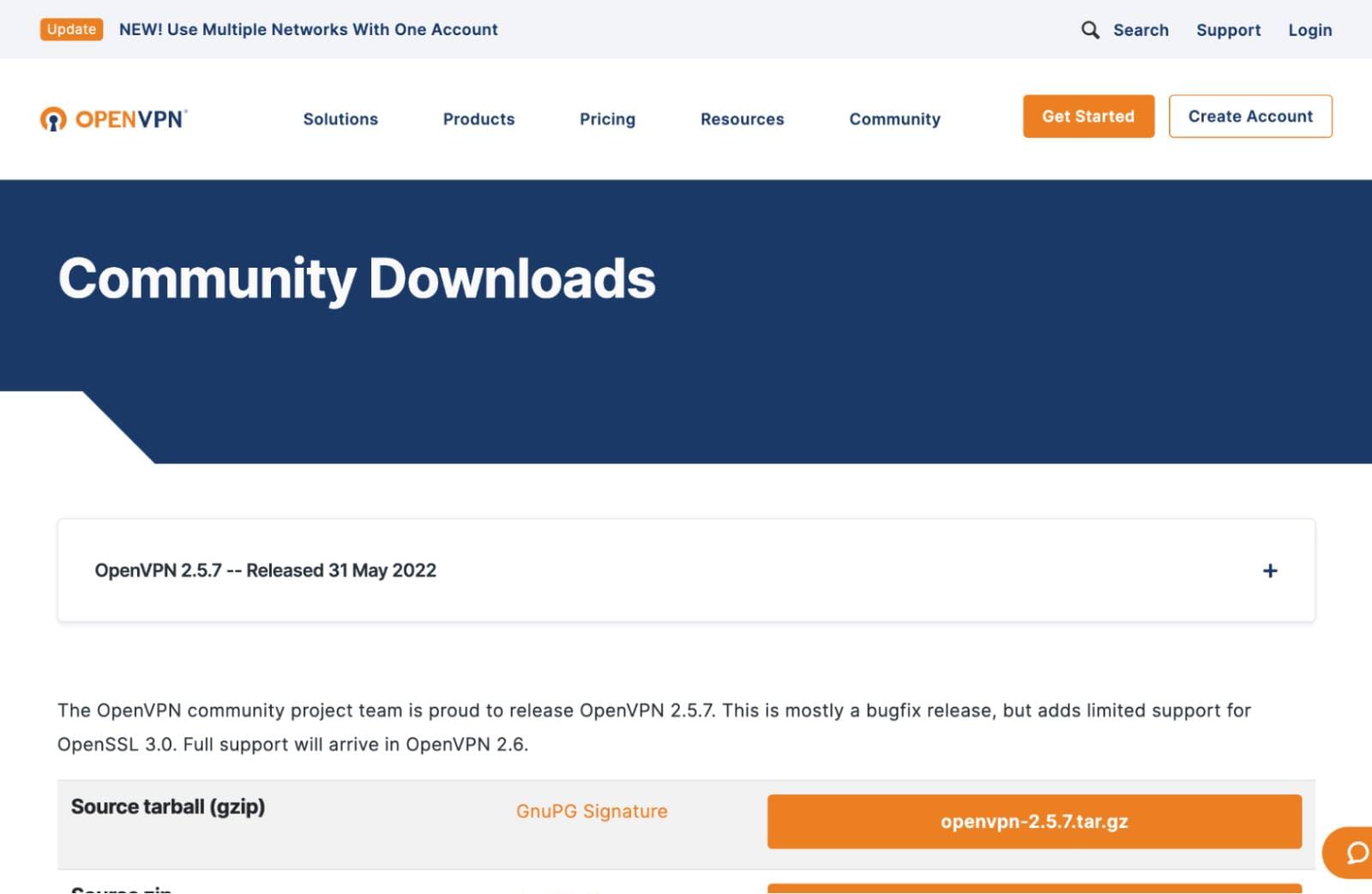Open the Solutions menu
This screenshot has width=1372, height=894.
point(340,119)
